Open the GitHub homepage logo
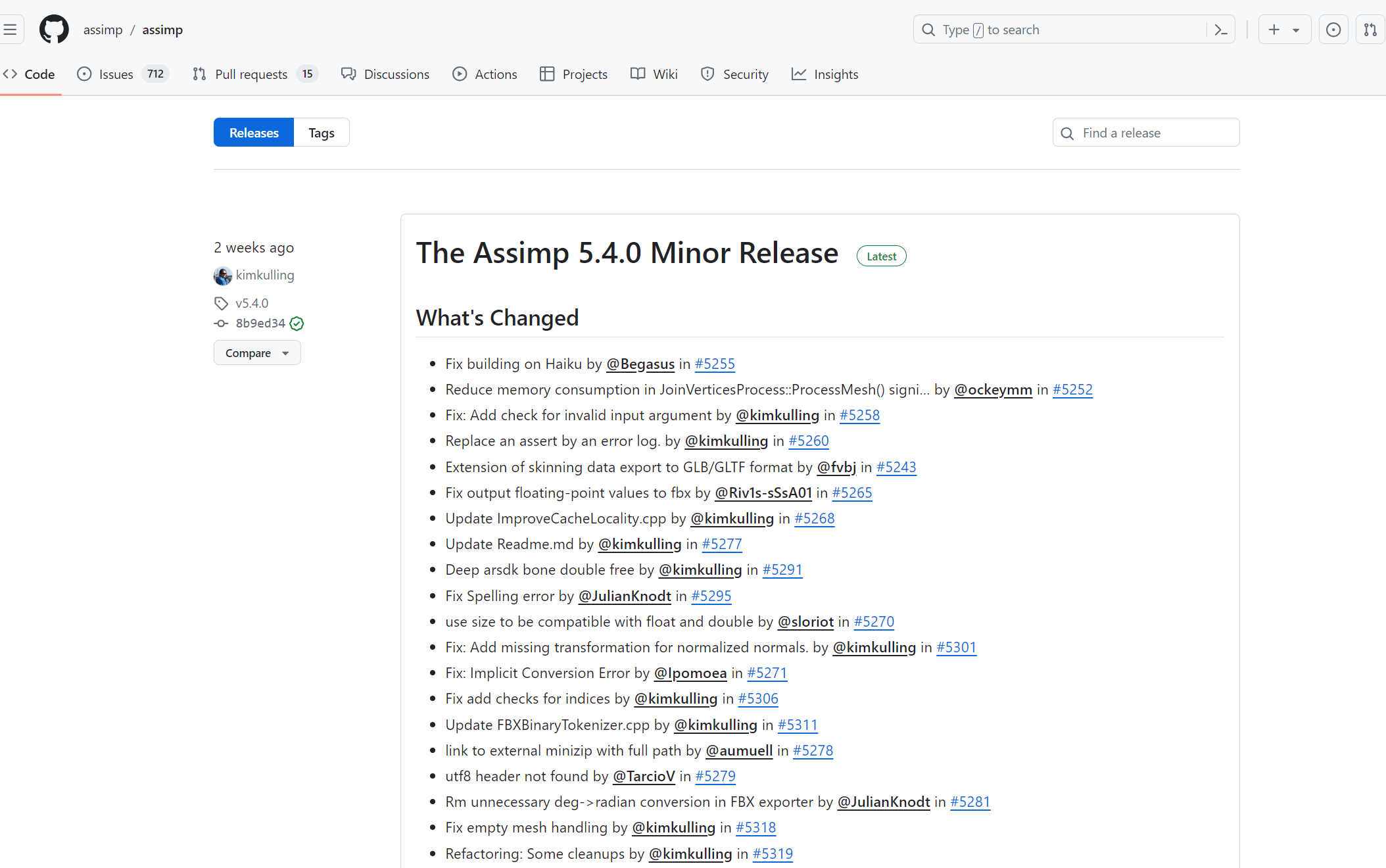This screenshot has width=1386, height=868. (x=54, y=30)
